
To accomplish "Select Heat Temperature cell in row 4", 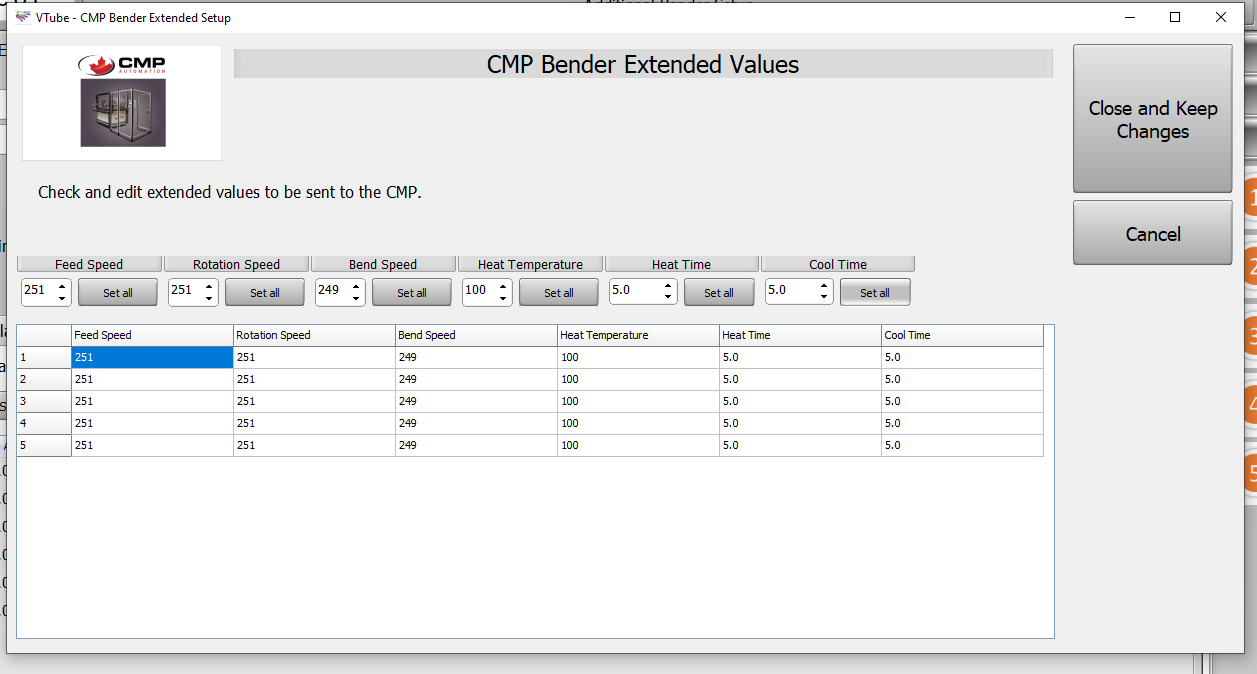I will pos(638,423).
